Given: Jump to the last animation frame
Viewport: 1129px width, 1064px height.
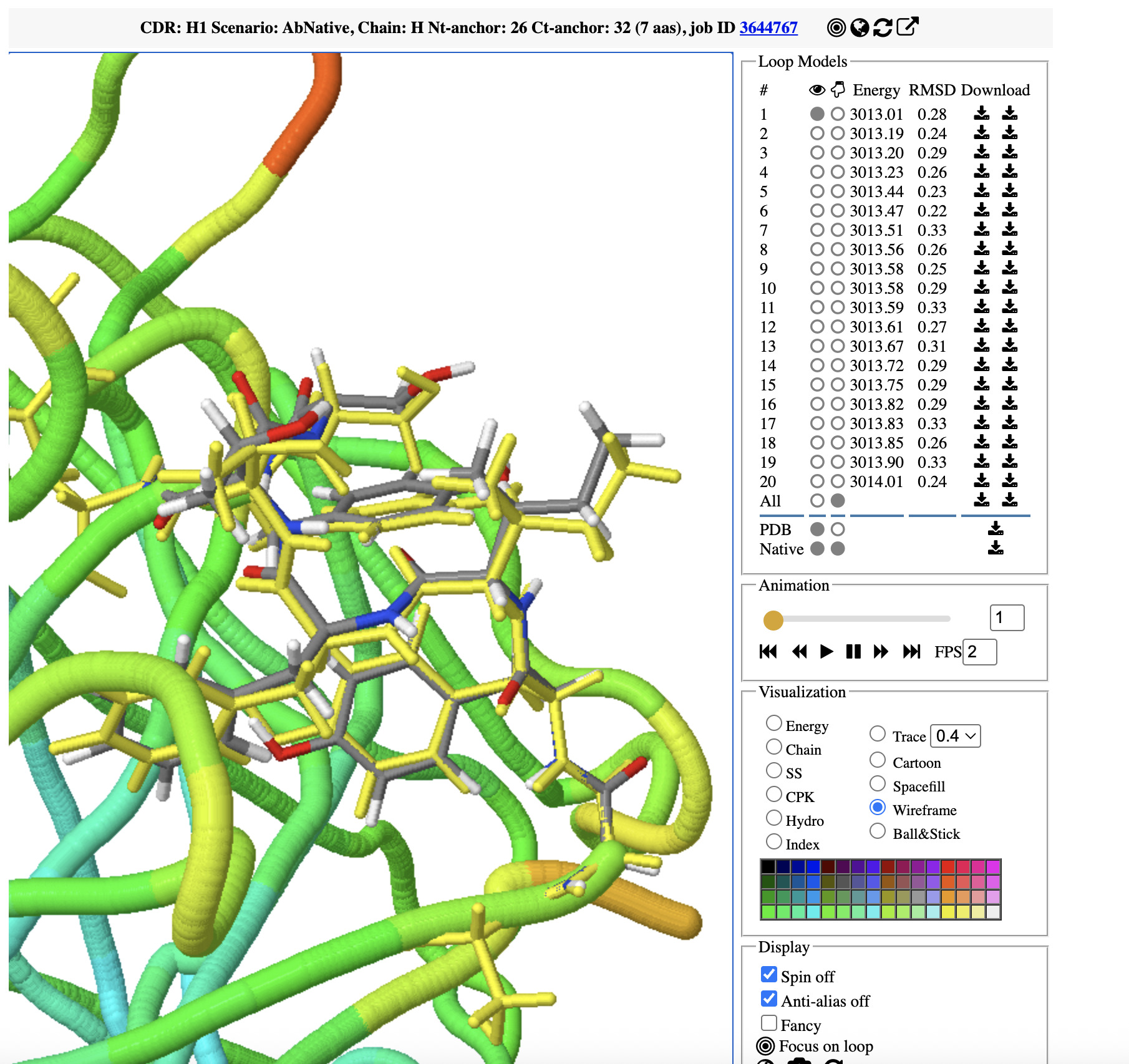Looking at the screenshot, I should (911, 652).
